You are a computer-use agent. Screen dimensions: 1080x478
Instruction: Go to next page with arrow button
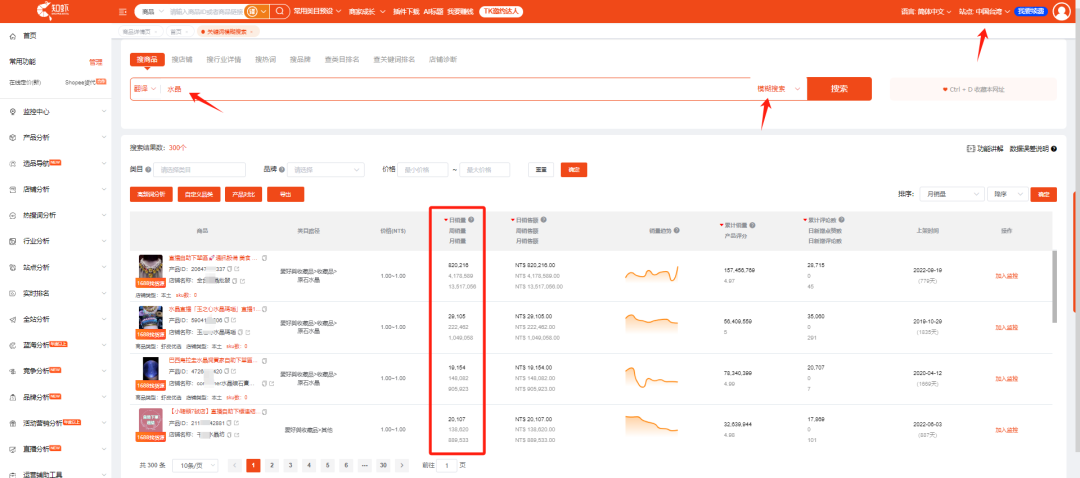point(402,465)
